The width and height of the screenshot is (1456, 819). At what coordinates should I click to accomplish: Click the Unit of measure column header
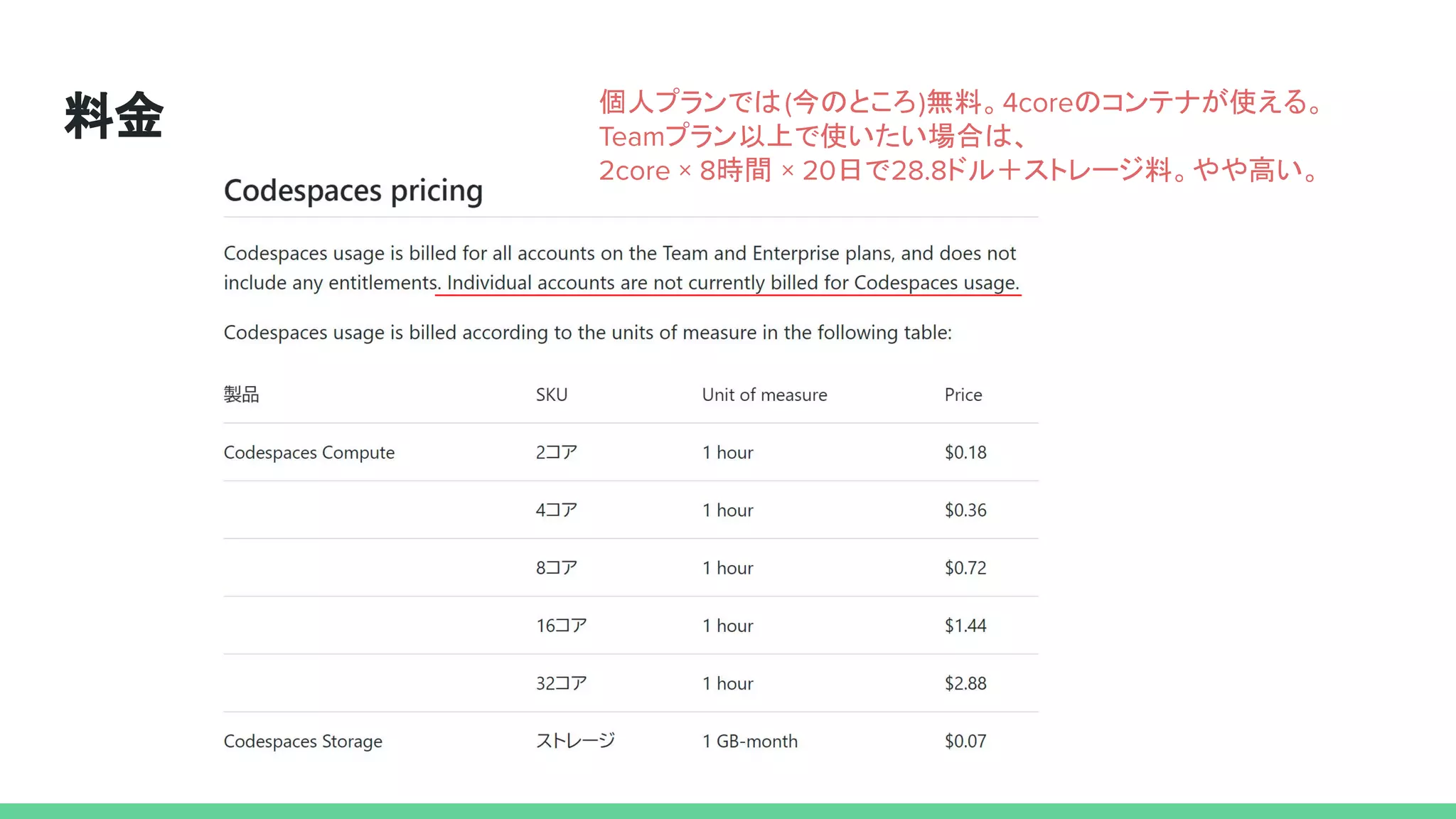click(x=765, y=395)
